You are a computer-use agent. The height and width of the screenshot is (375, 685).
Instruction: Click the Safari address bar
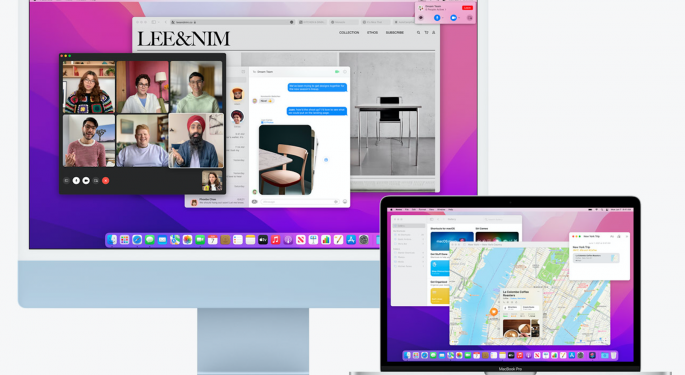pyautogui.click(x=232, y=22)
